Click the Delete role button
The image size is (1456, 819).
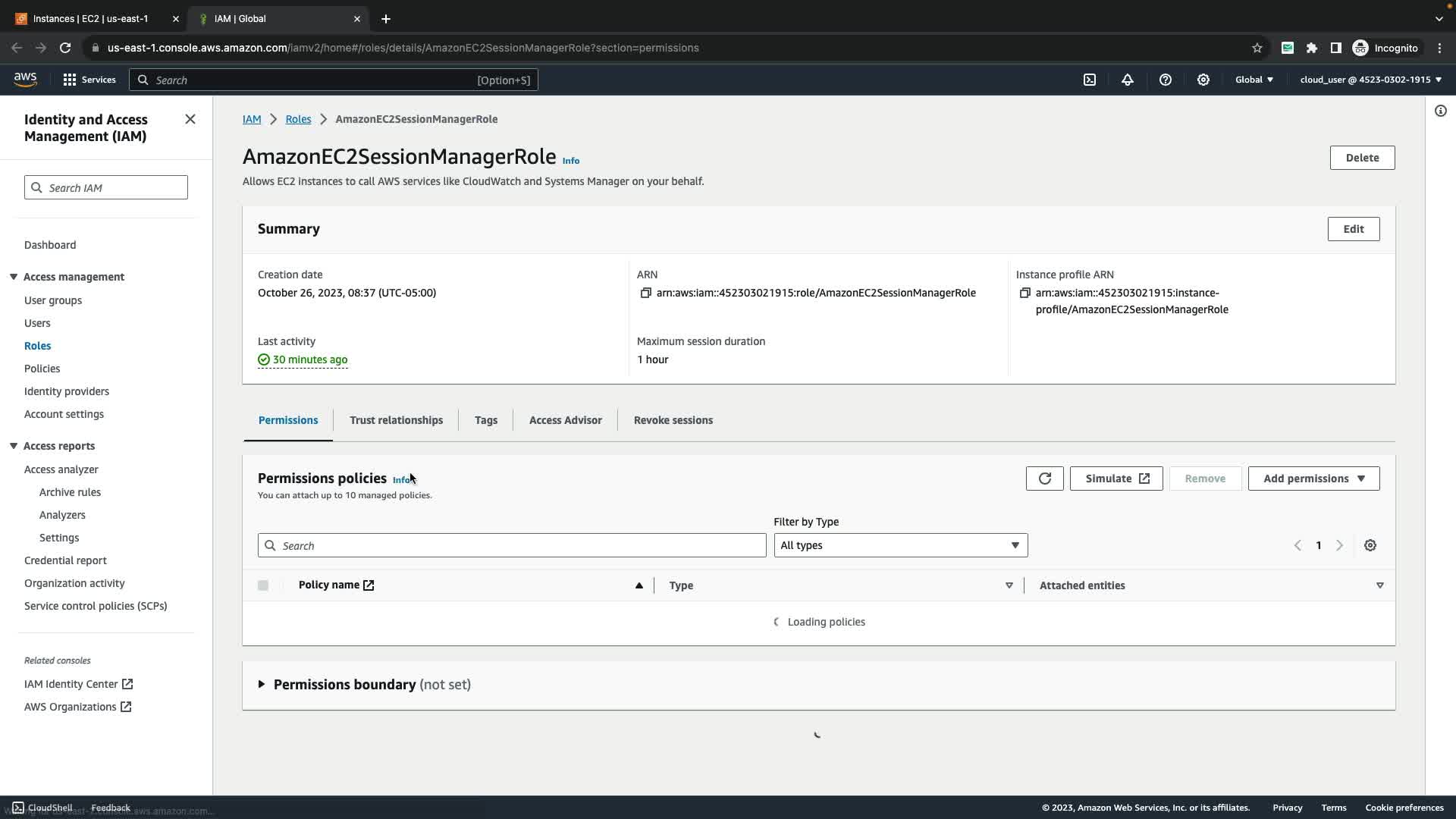1362,158
